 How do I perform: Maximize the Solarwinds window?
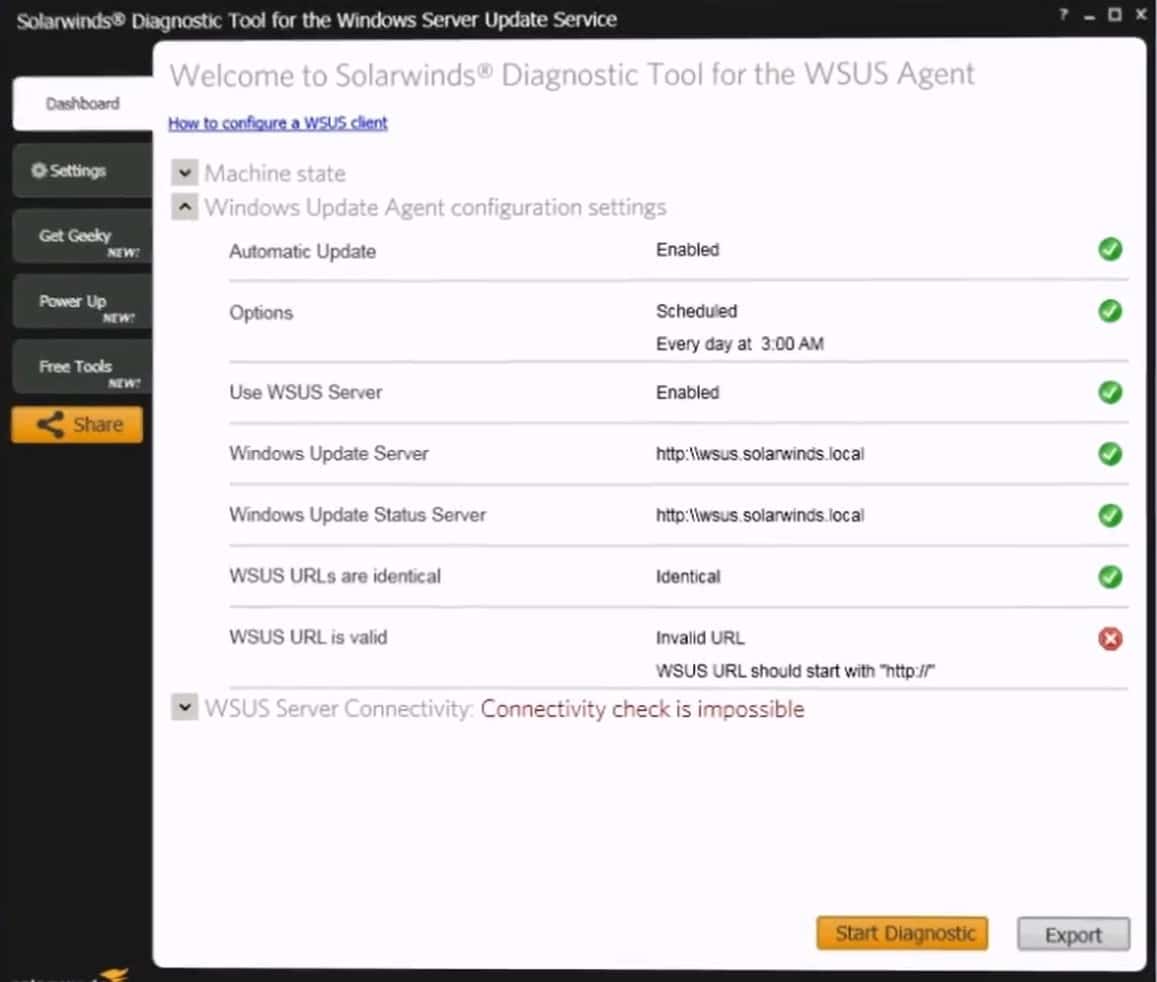pyautogui.click(x=1115, y=14)
